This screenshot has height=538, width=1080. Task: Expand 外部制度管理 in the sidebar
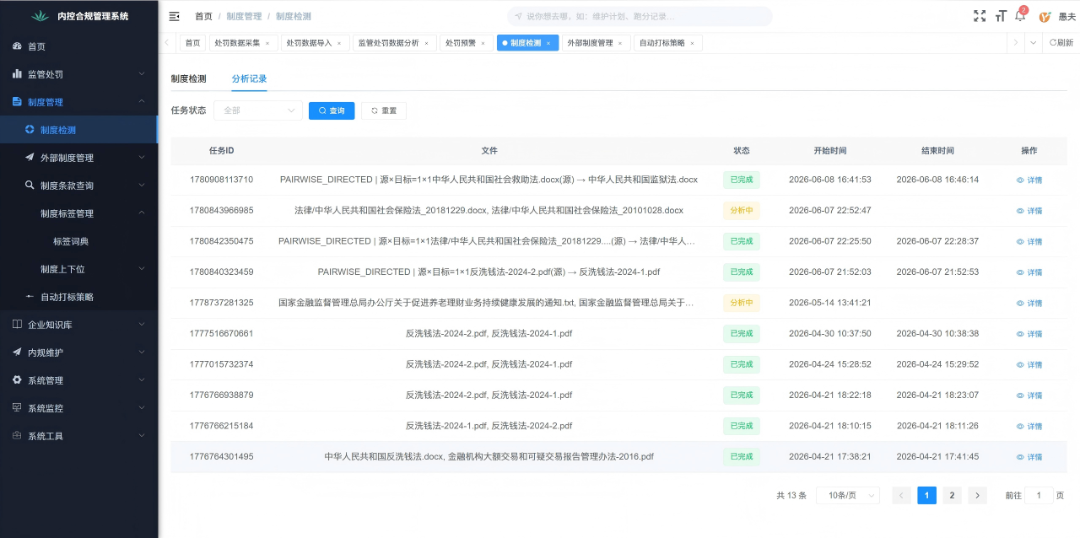pyautogui.click(x=79, y=158)
